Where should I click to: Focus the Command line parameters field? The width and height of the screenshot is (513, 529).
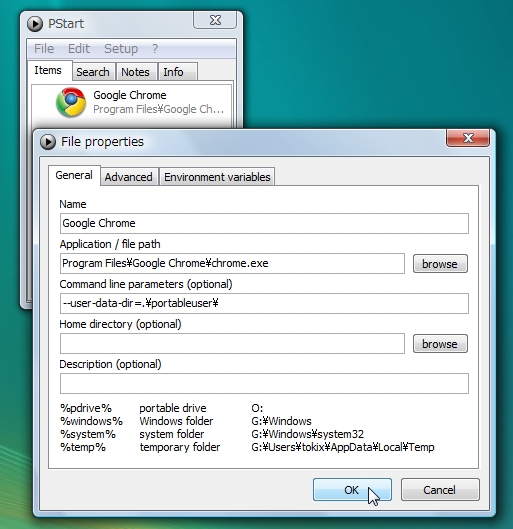(264, 303)
